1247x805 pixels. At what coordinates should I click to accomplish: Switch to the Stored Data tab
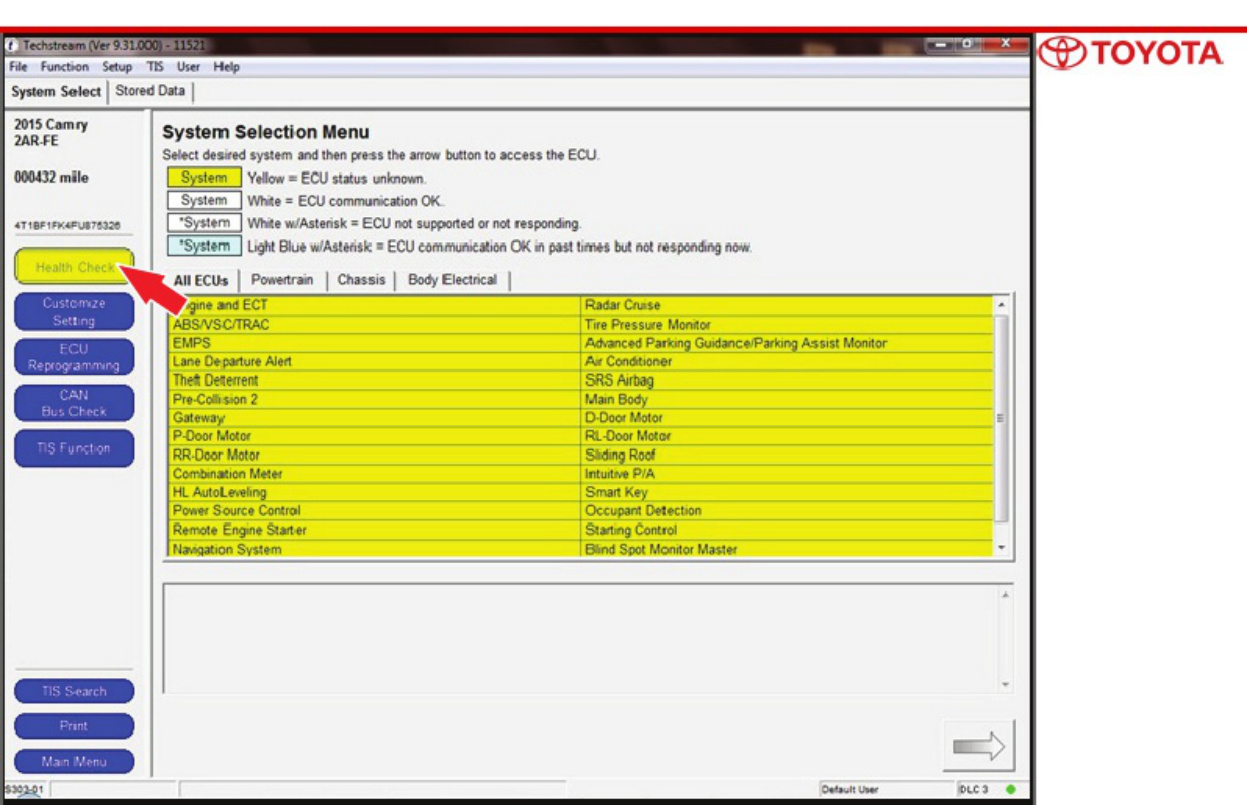tap(150, 91)
